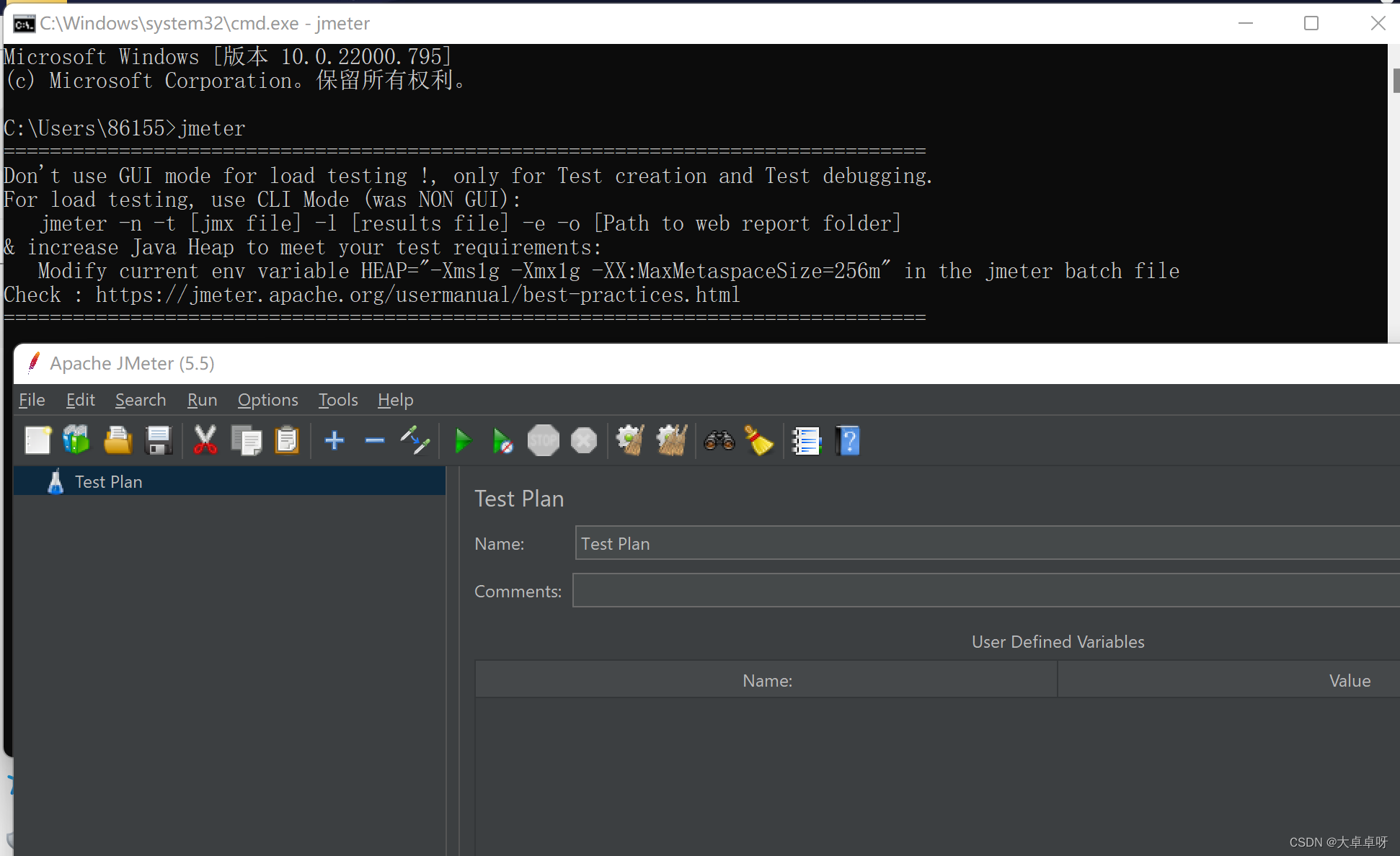This screenshot has height=856, width=1400.
Task: Click the Open file folder icon
Action: tap(118, 440)
